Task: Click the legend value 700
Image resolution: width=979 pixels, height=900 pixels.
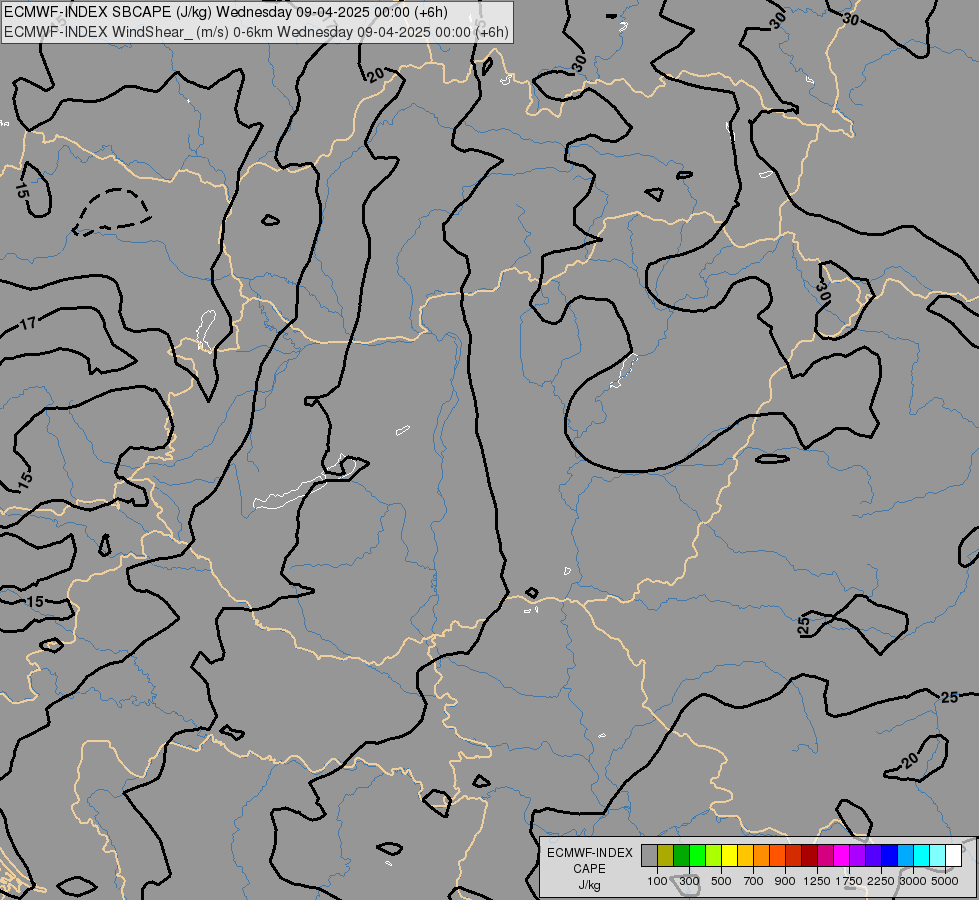Action: 754,881
